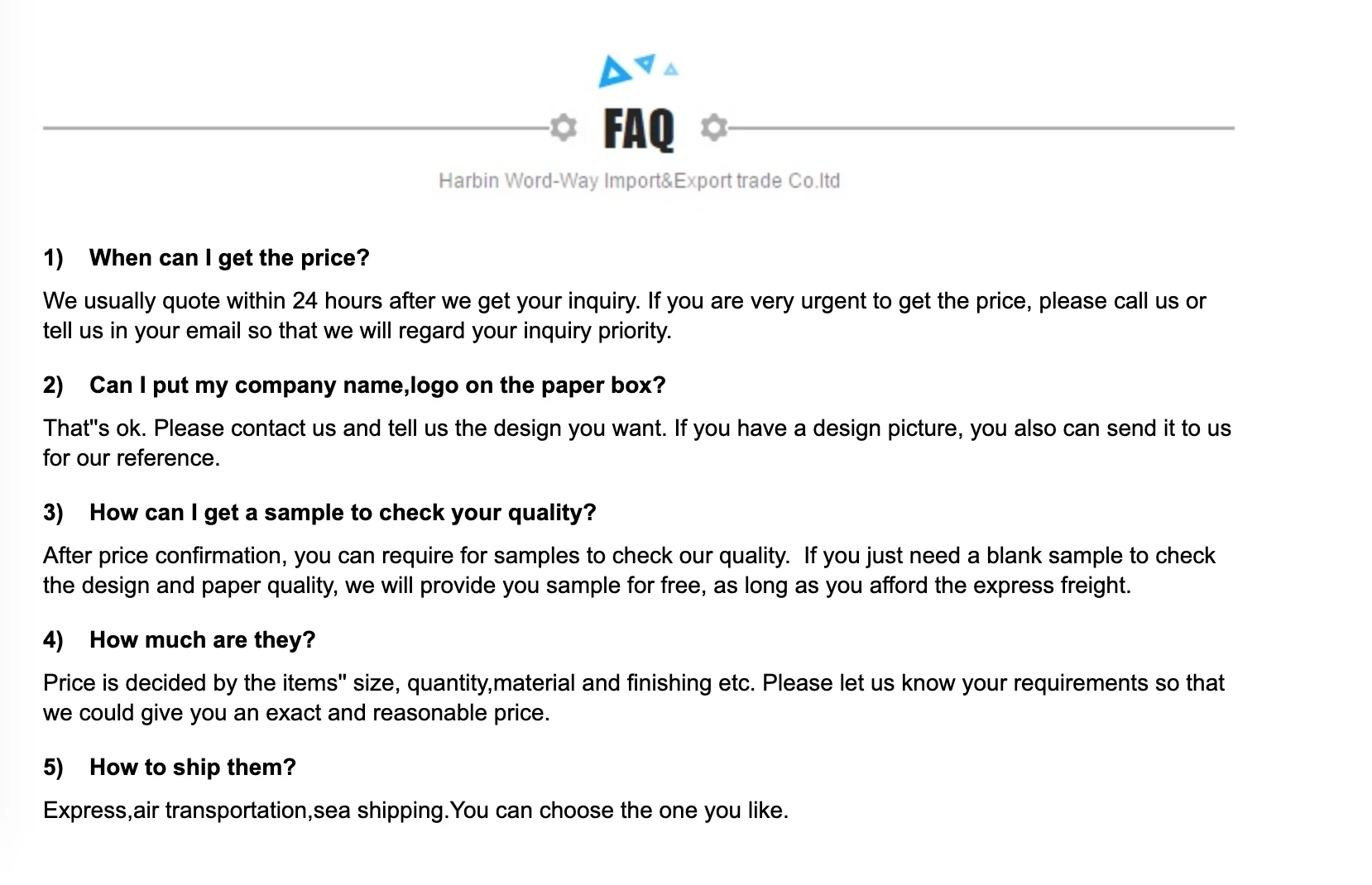This screenshot has width=1372, height=885.
Task: Click the middle inverted blue triangle
Action: pos(645,63)
